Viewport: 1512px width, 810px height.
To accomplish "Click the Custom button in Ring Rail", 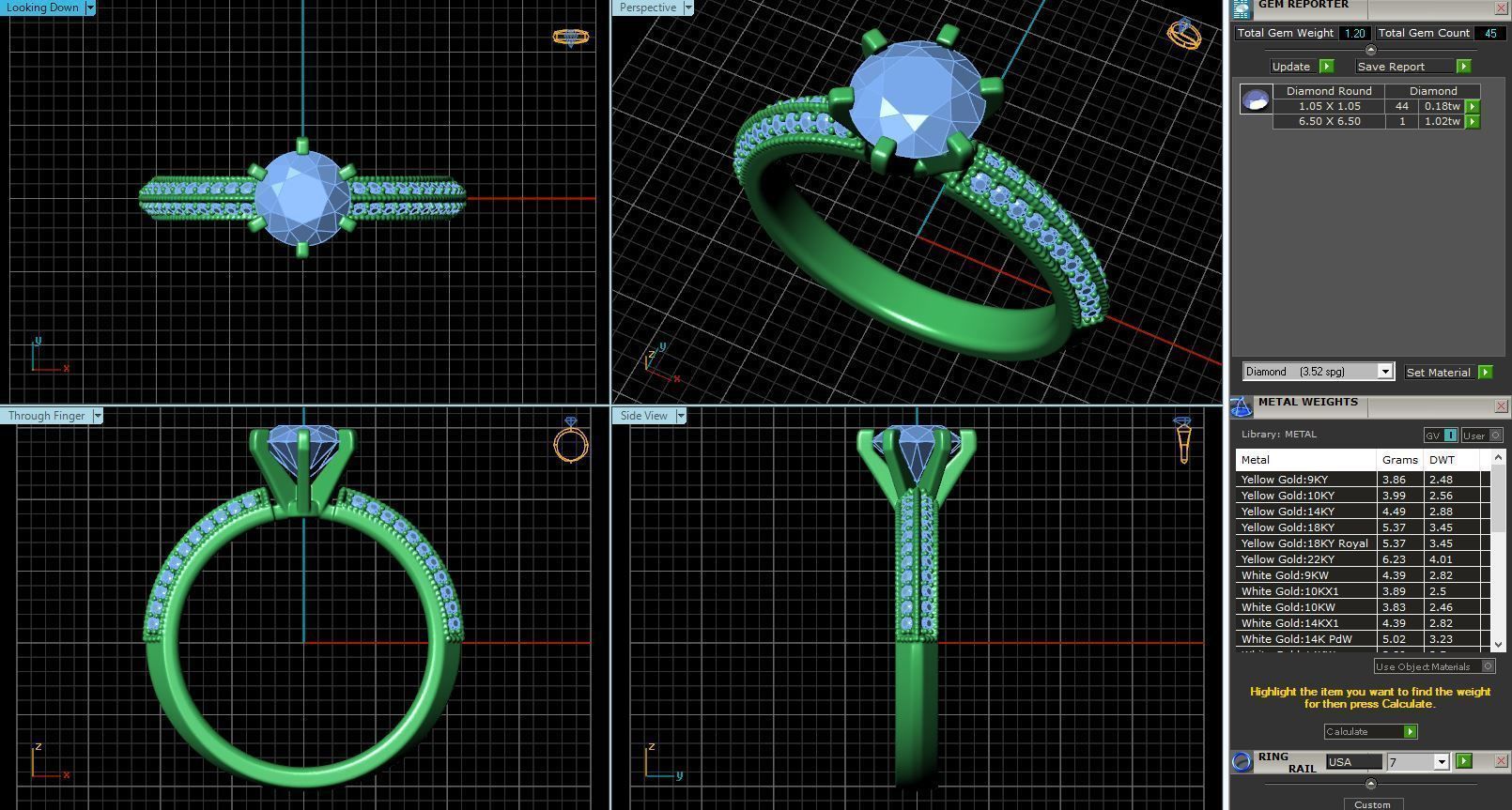I will point(1372,804).
